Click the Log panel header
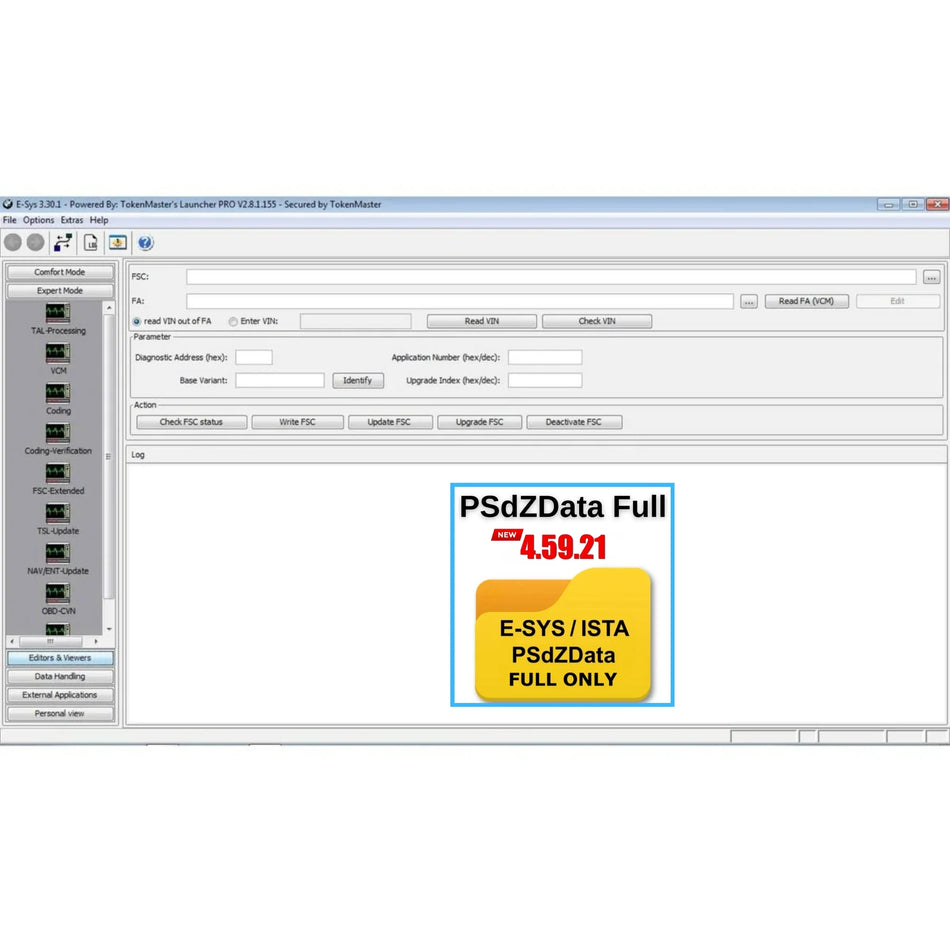The height and width of the screenshot is (950, 950). point(536,455)
